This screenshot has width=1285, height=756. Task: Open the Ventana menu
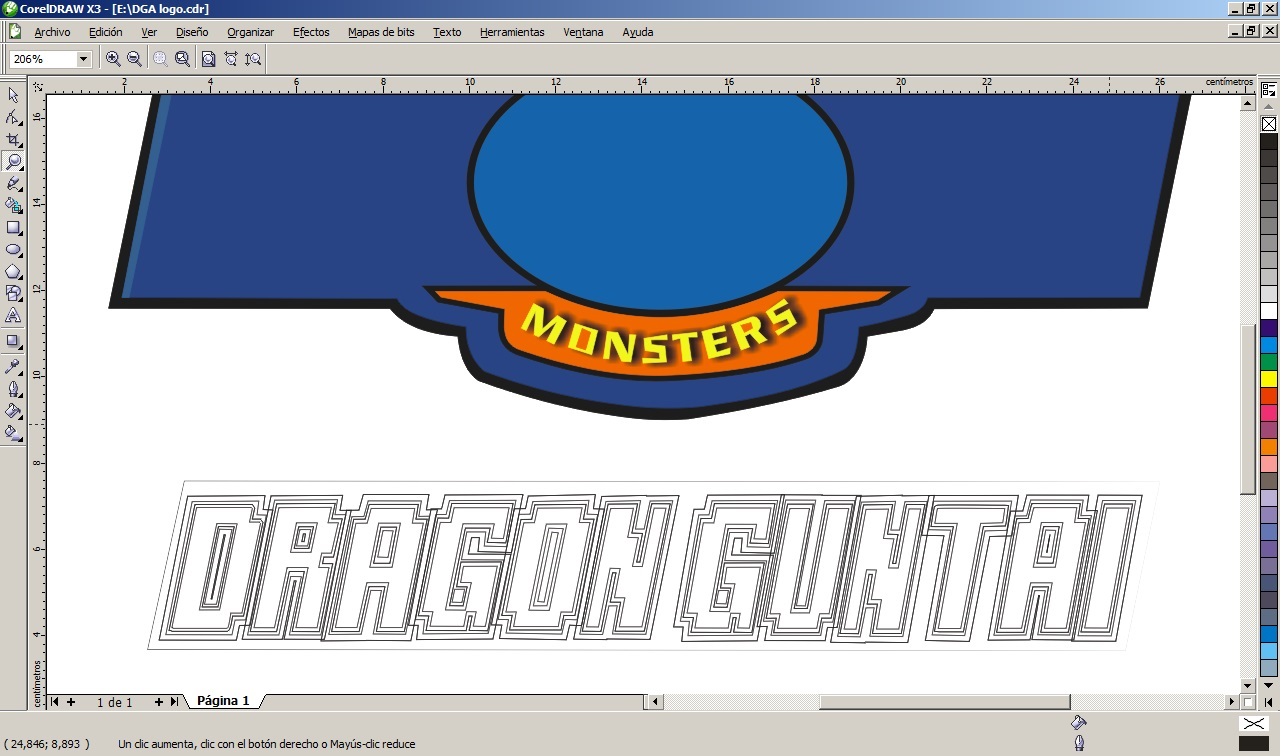pos(583,32)
